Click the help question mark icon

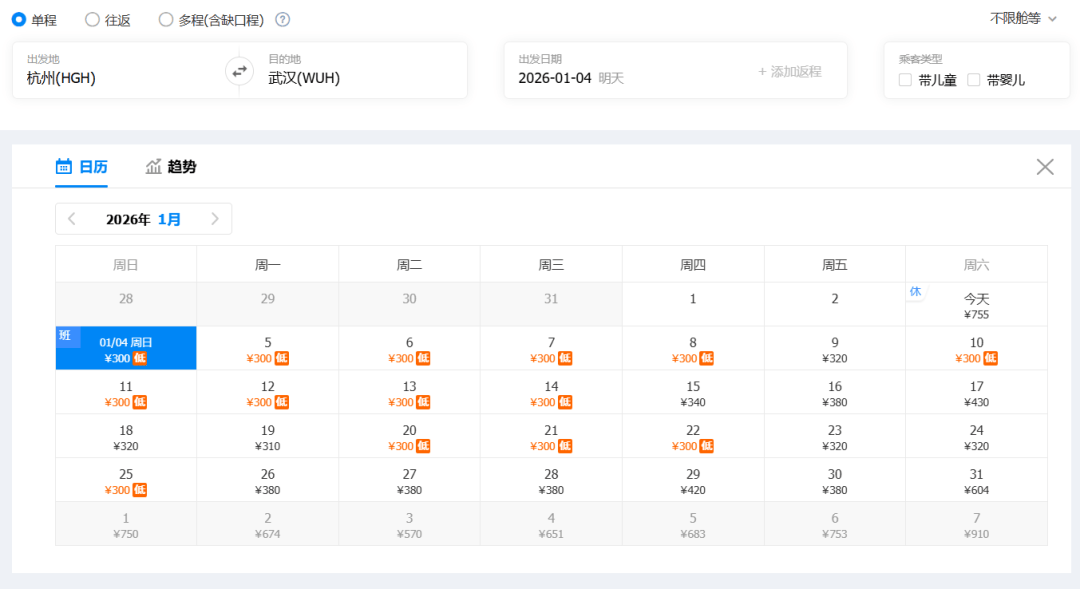point(283,20)
